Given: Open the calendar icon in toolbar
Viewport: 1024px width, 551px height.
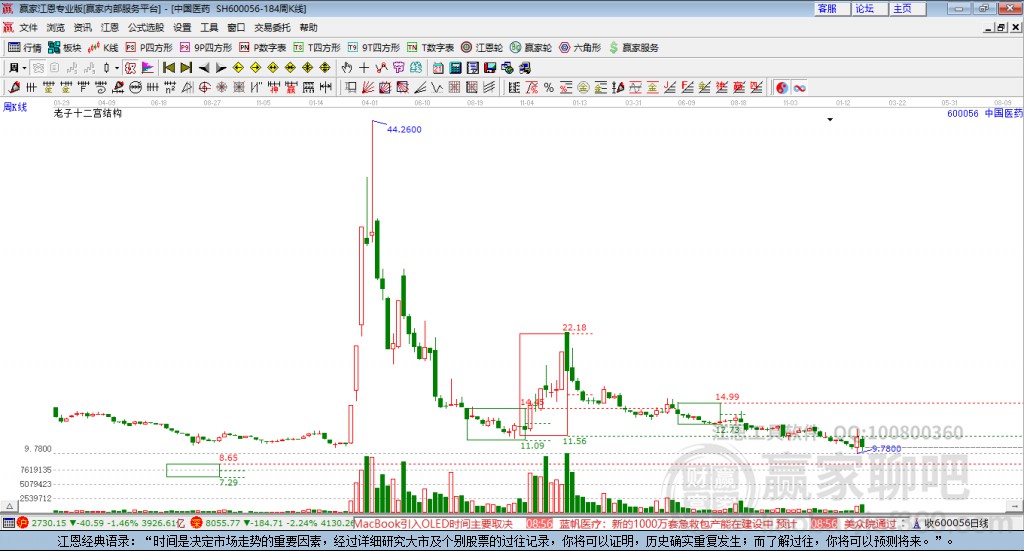Looking at the screenshot, I should [438, 68].
